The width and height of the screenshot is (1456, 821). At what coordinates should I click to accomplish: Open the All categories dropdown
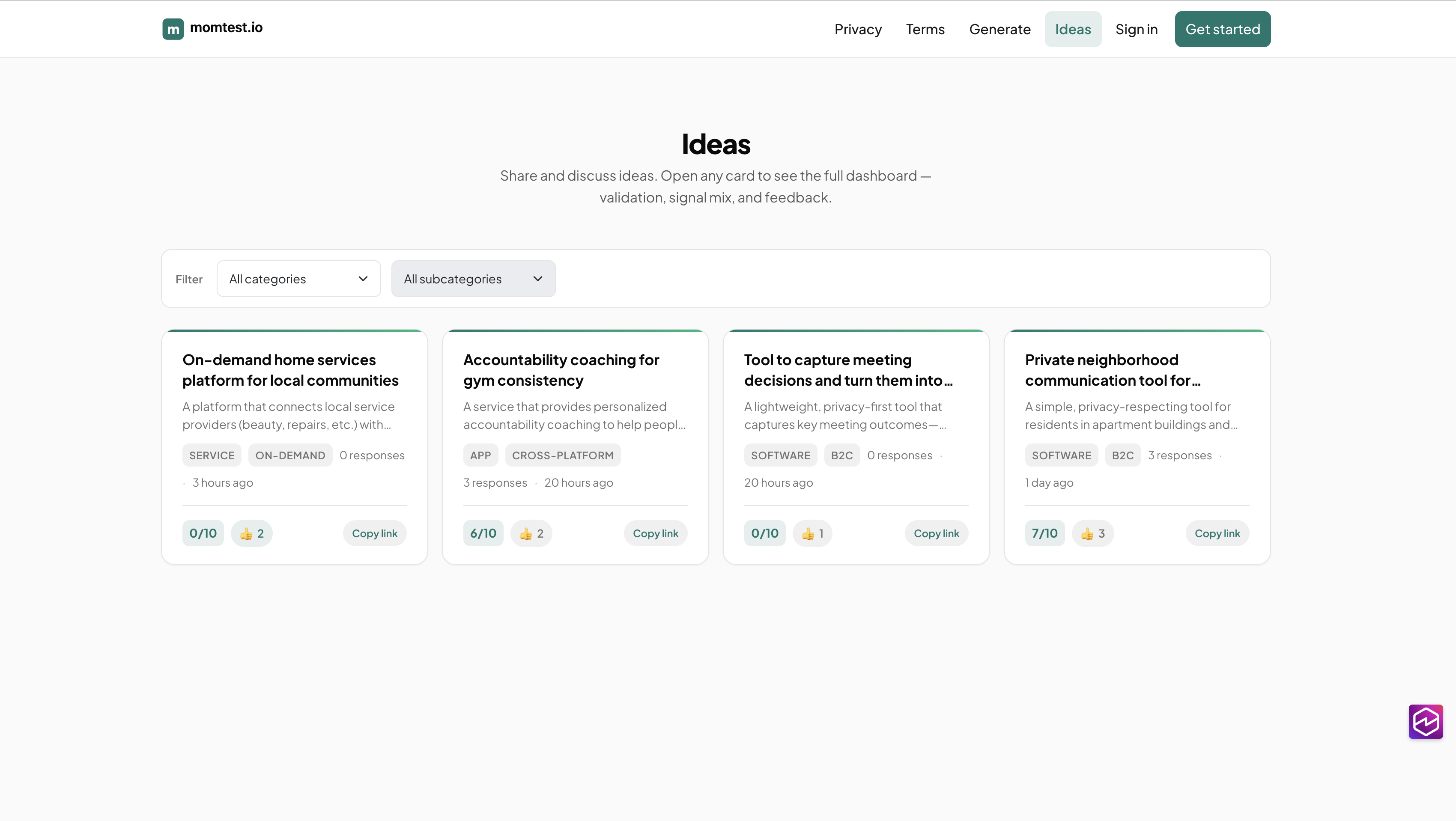click(298, 279)
